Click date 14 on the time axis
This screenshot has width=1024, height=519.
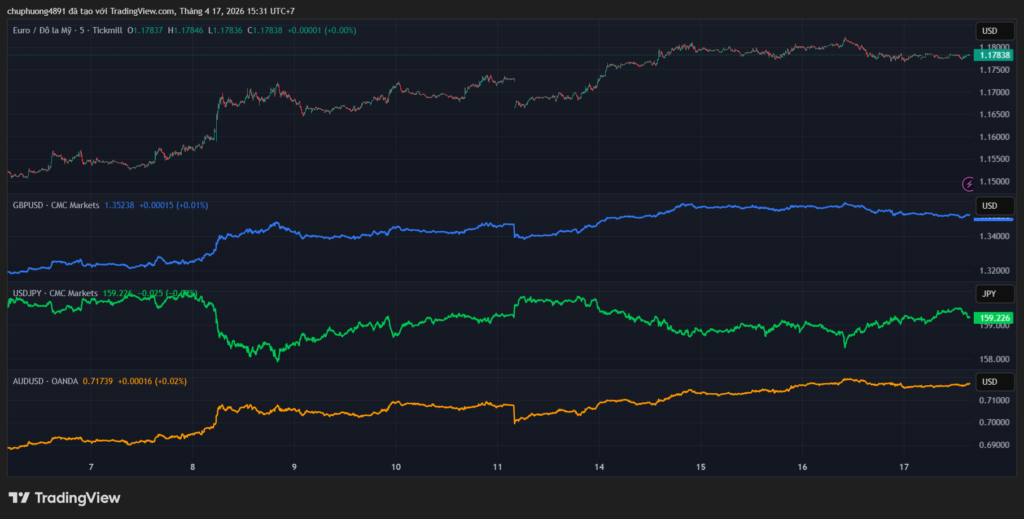pyautogui.click(x=599, y=467)
